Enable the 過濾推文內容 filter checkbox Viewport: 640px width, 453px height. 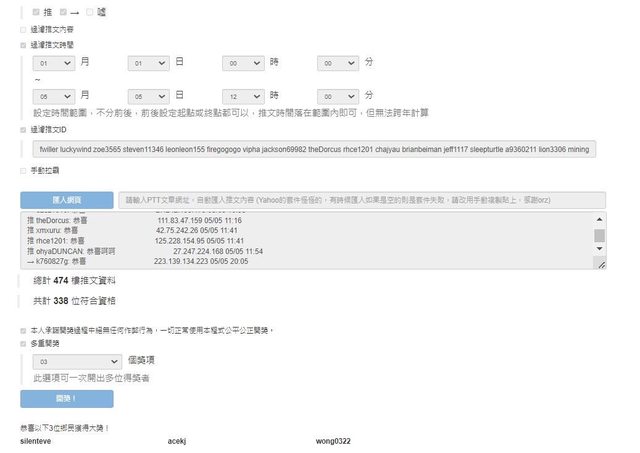[x=25, y=30]
